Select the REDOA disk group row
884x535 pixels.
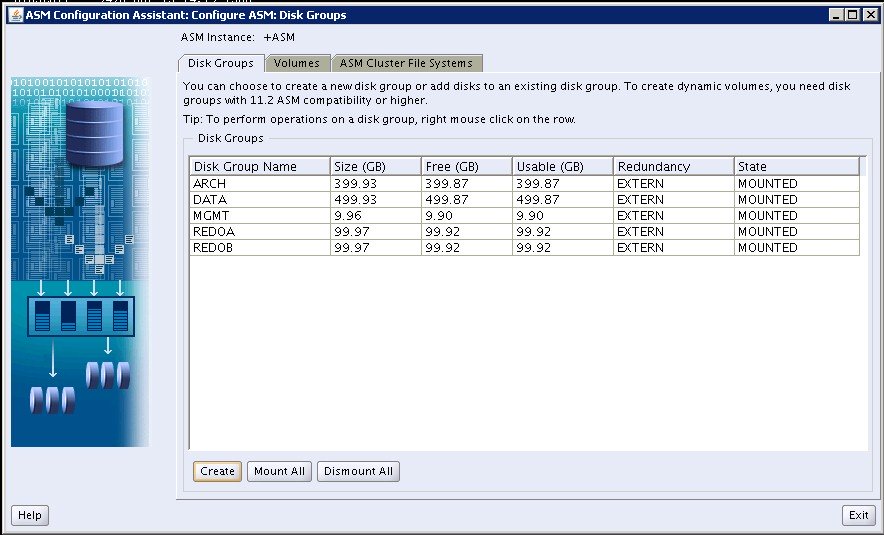pos(524,232)
